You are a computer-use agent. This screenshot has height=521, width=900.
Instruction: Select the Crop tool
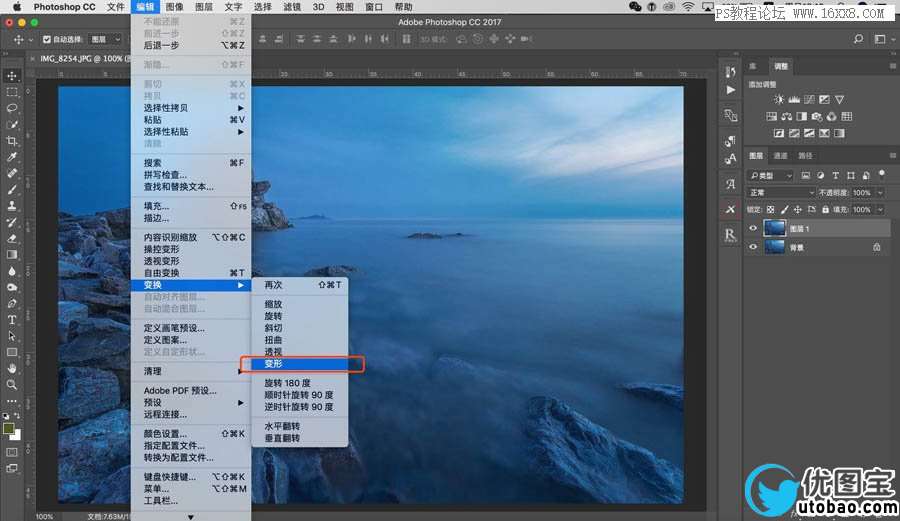[11, 141]
